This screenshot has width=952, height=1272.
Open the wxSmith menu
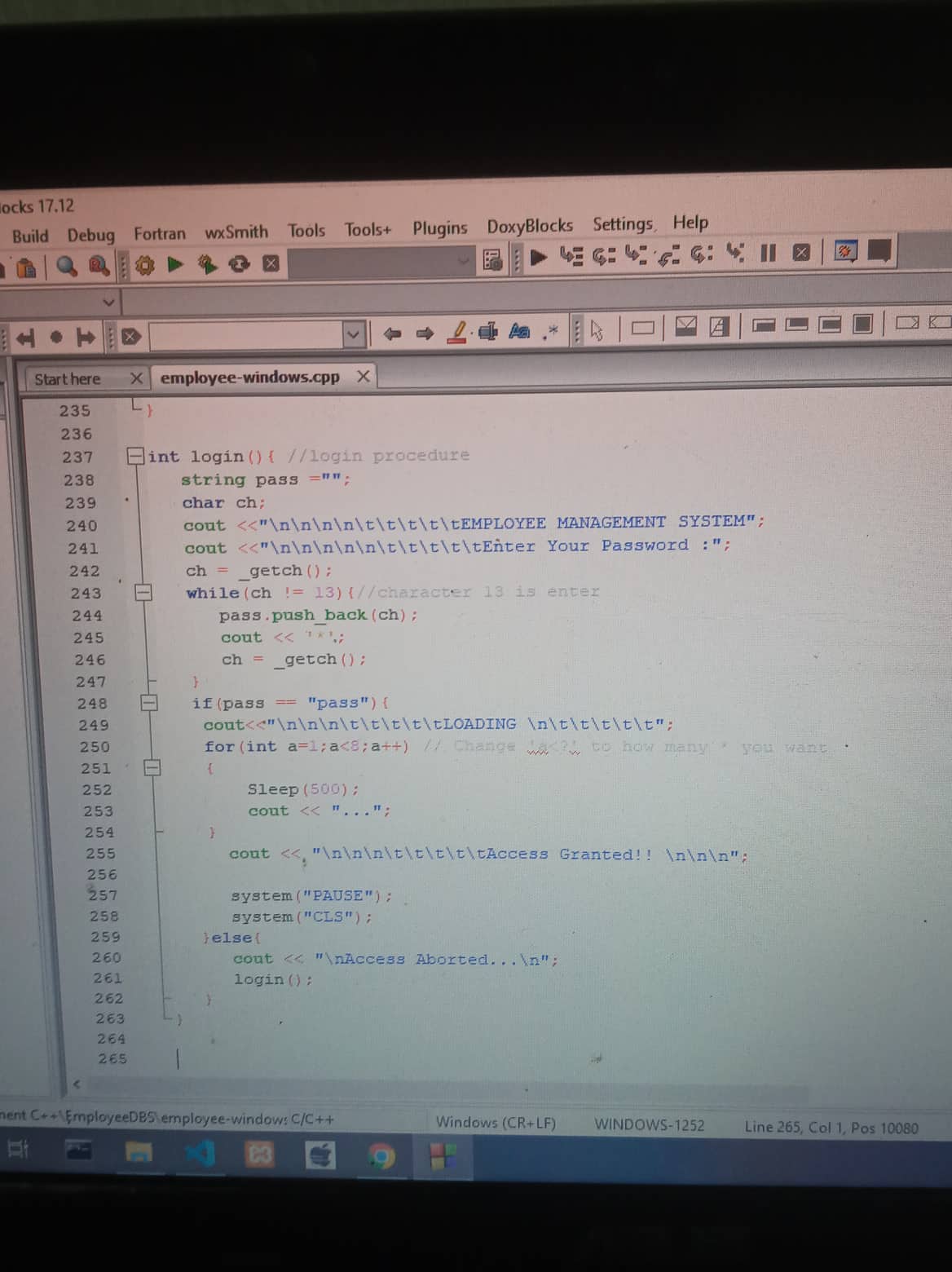[236, 232]
